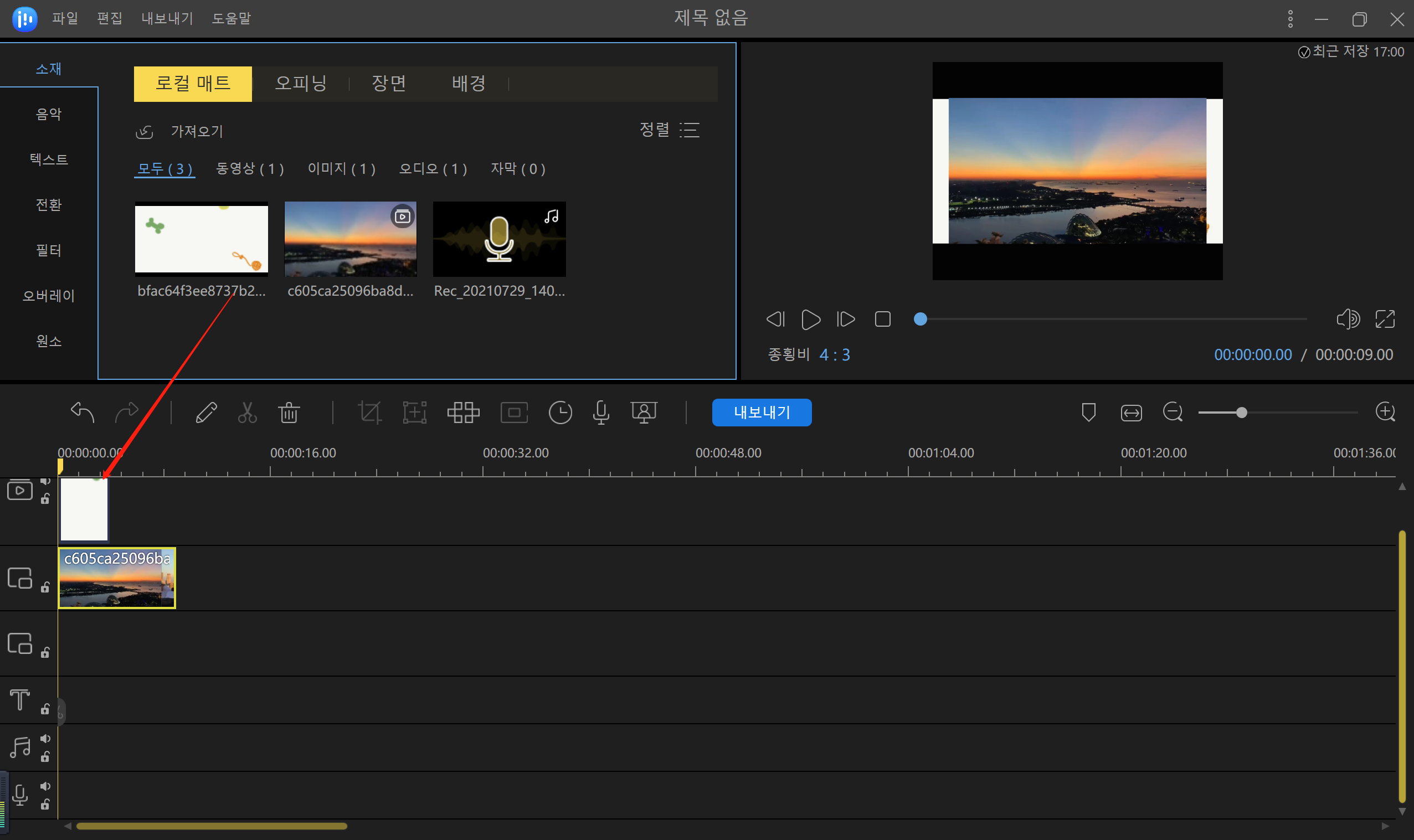Mute the voice-over track speaker icon

[45, 786]
